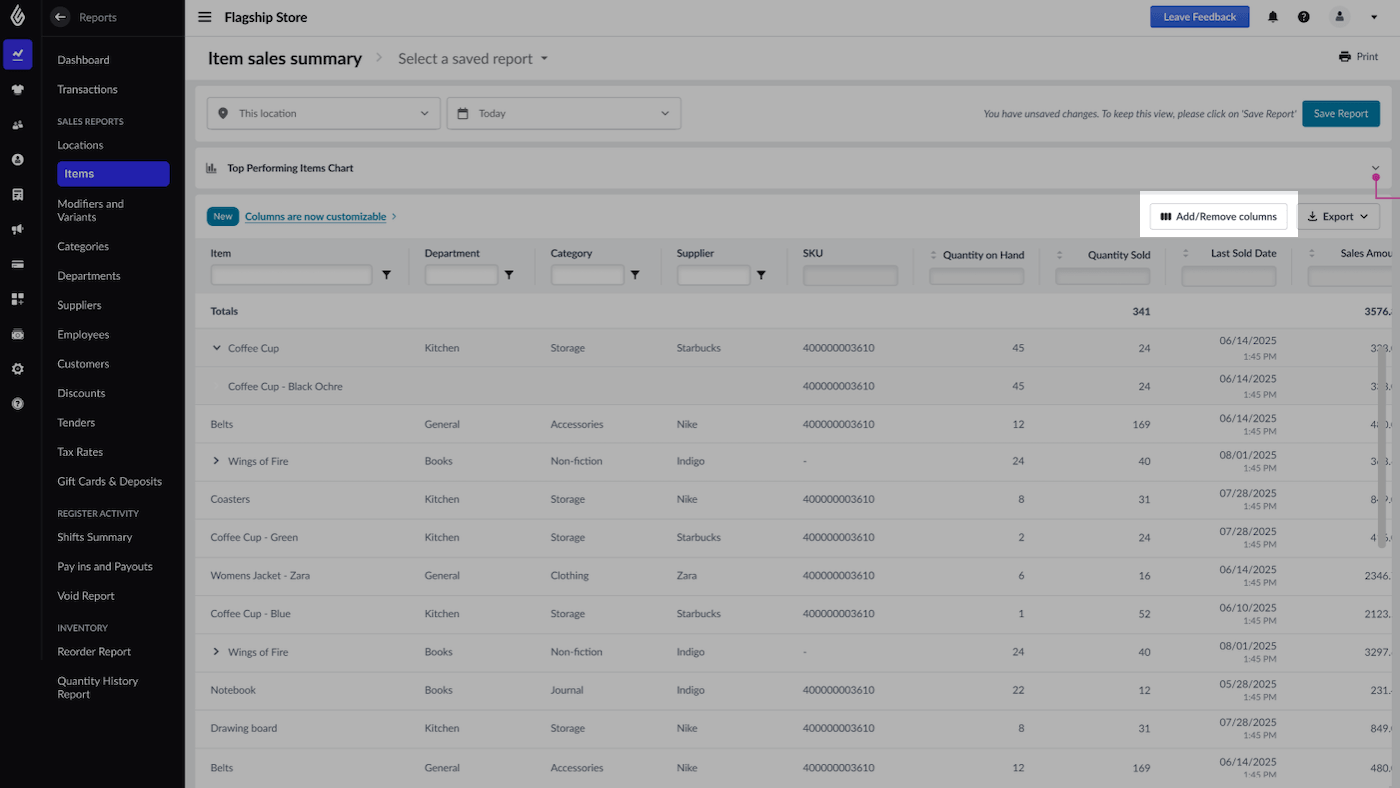1400x788 pixels.
Task: Open Employees report
Action: pyautogui.click(x=83, y=335)
